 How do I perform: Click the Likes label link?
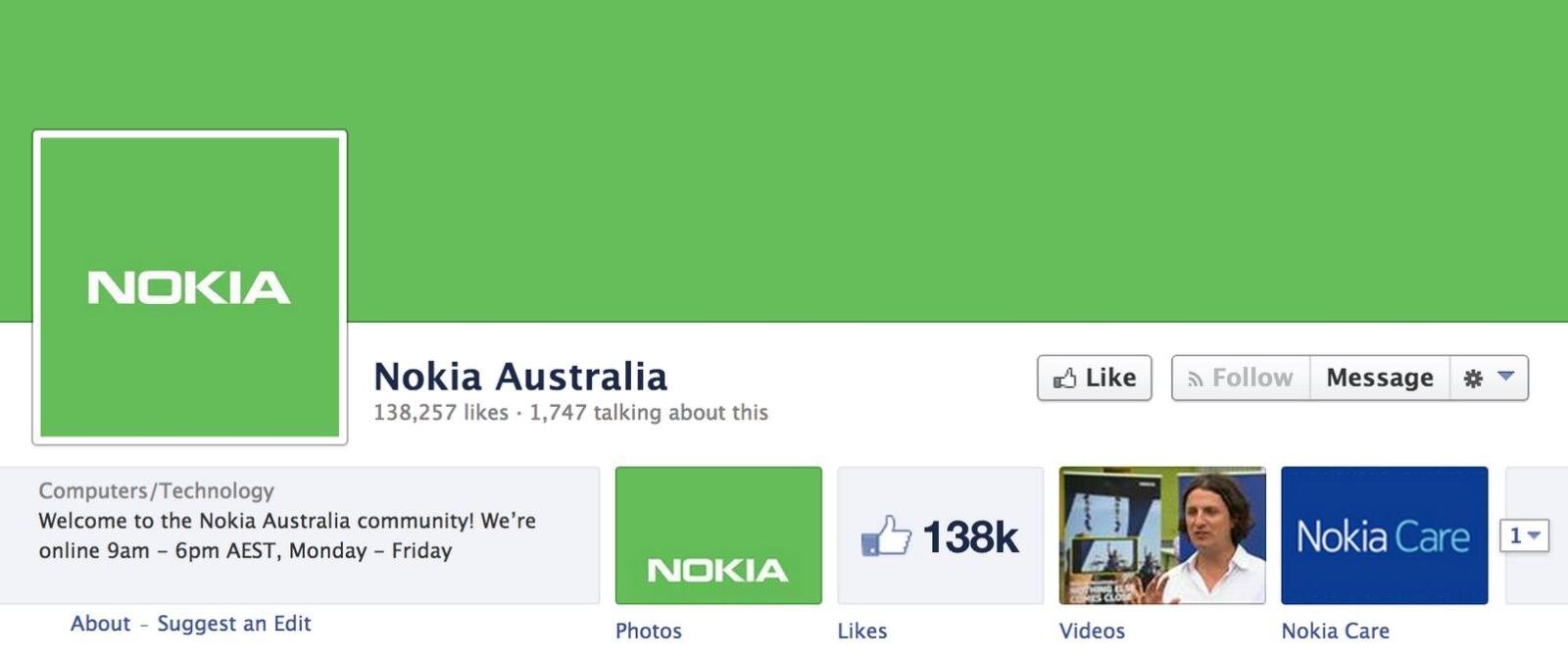click(862, 631)
